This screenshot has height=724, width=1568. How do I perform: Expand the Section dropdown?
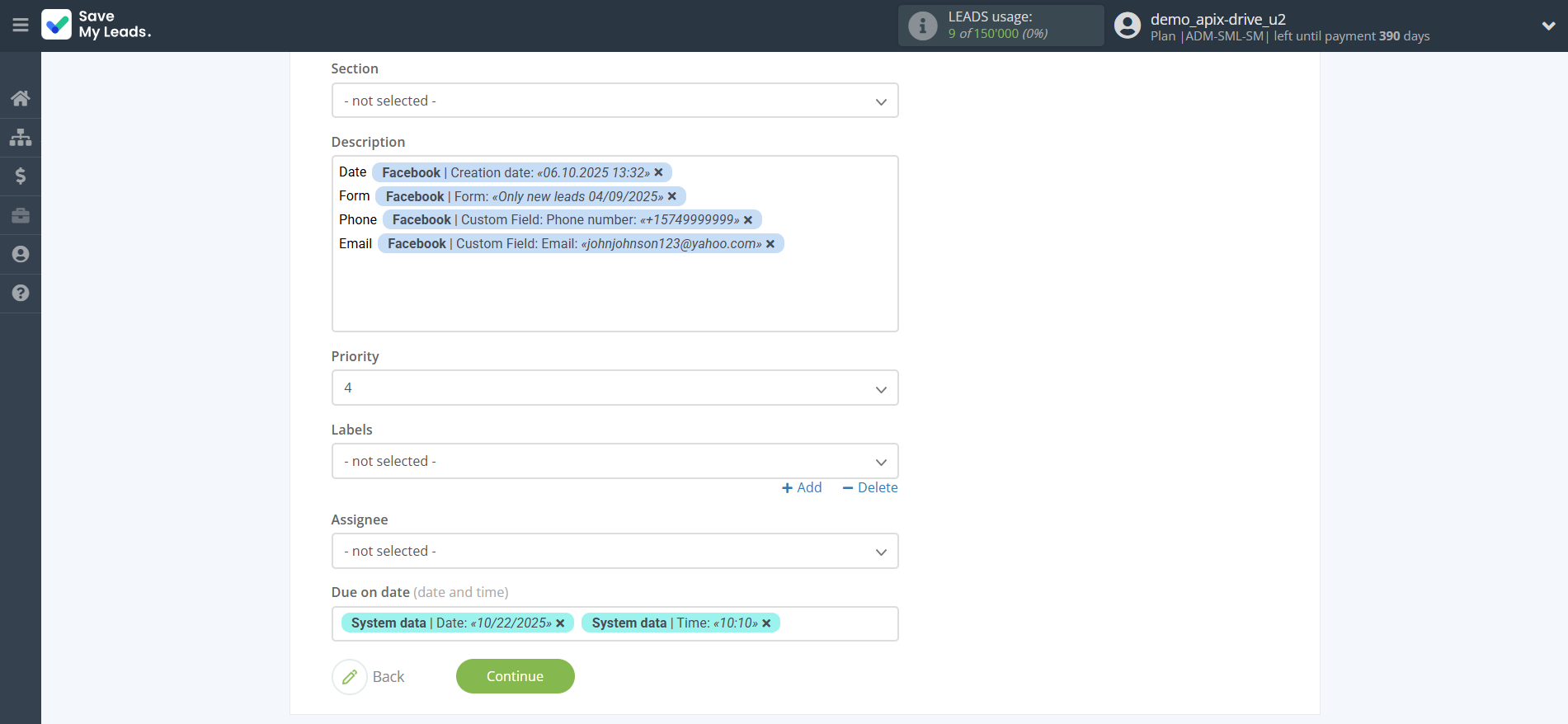[x=614, y=101]
